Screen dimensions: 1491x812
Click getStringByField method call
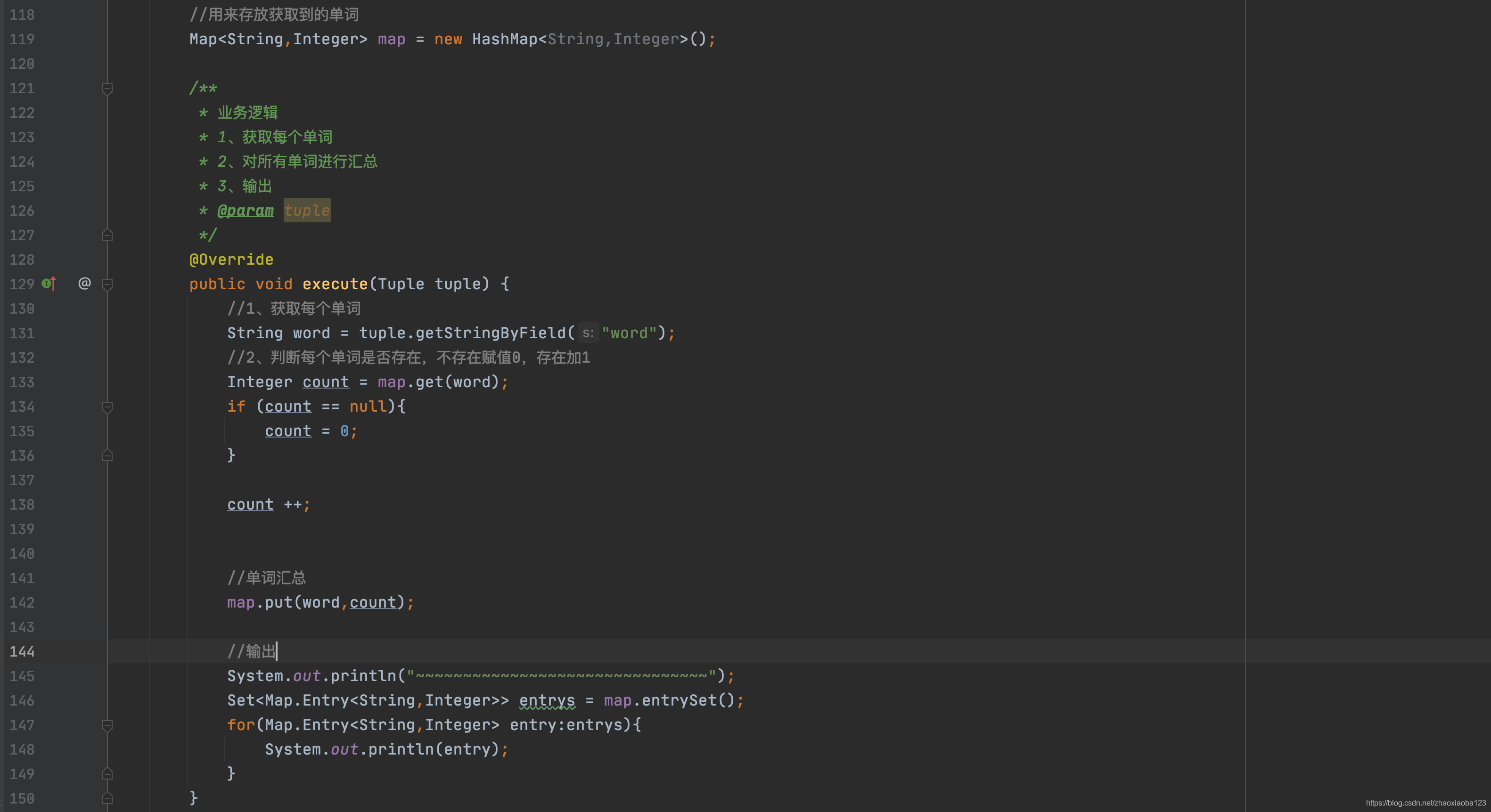[x=491, y=333]
